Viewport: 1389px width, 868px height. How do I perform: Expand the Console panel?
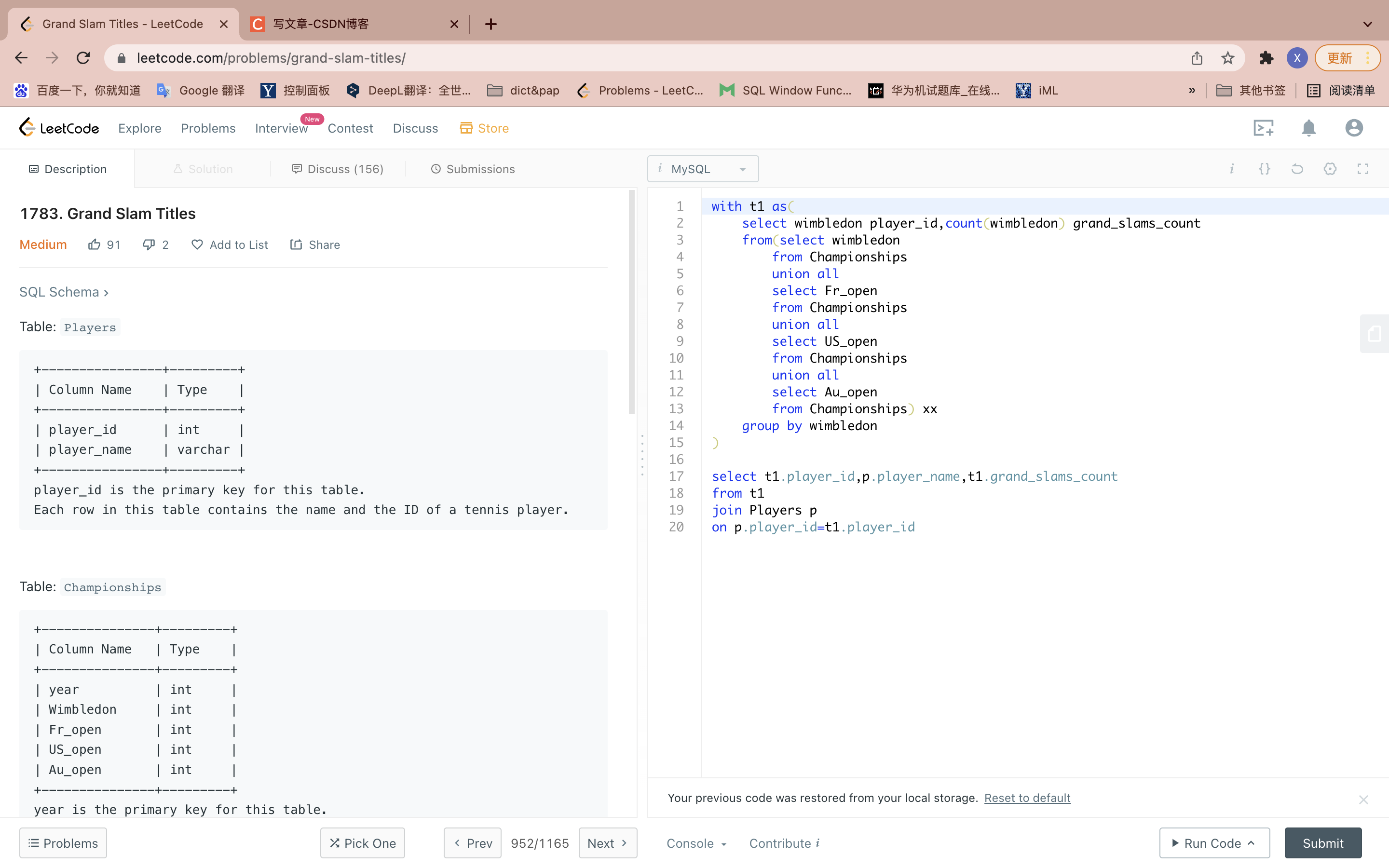coord(696,843)
